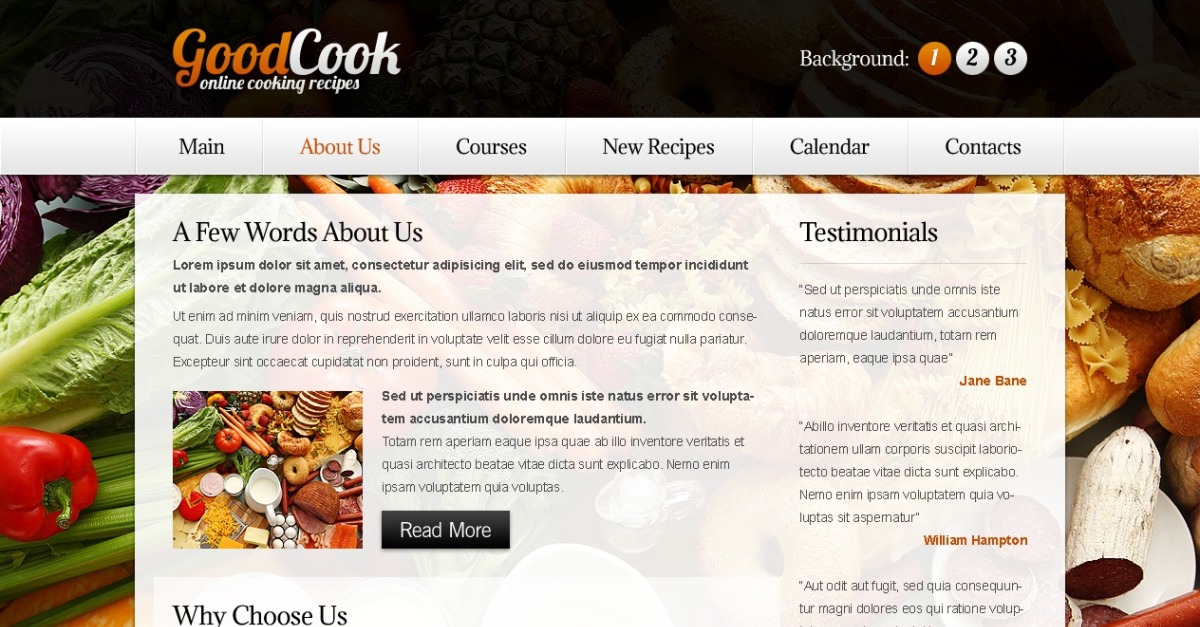This screenshot has height=627, width=1200.
Task: Click the Background label text
Action: click(x=854, y=58)
